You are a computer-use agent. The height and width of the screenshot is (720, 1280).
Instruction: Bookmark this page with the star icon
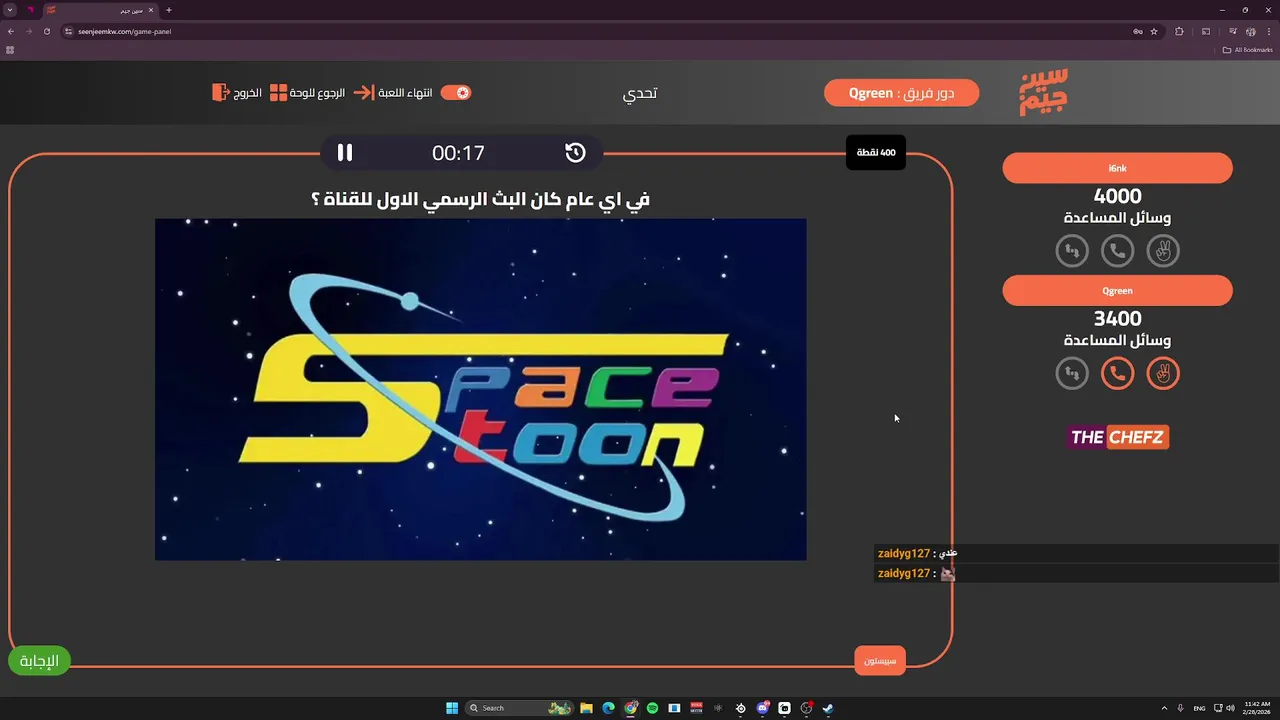point(1154,31)
